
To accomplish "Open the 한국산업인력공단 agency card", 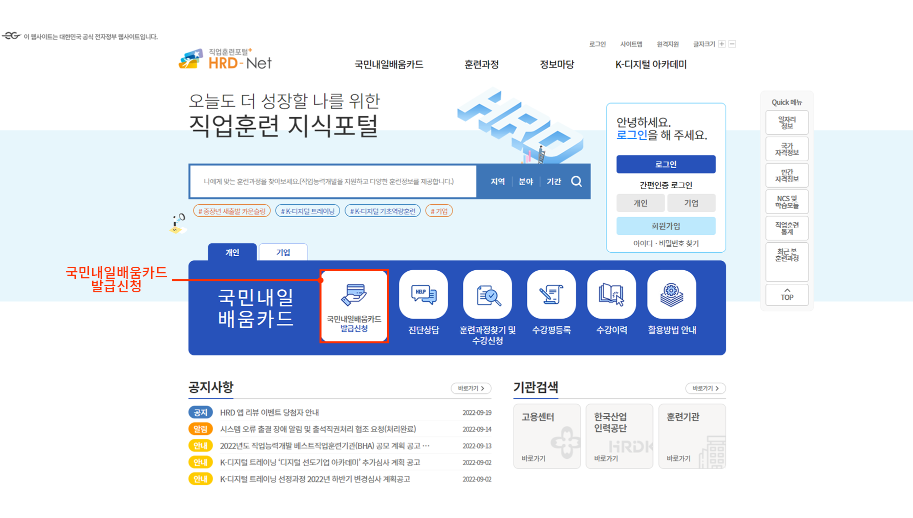I will [x=620, y=437].
